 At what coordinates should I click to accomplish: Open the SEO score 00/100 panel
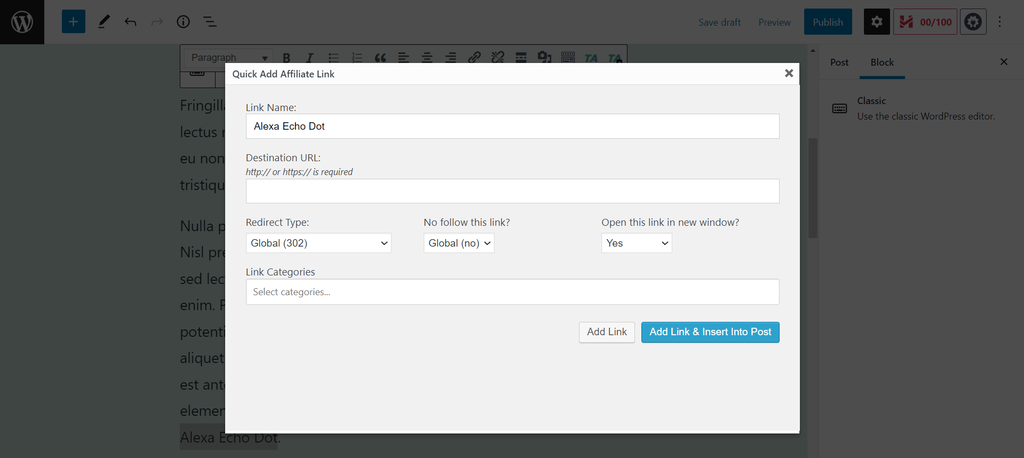pos(924,21)
